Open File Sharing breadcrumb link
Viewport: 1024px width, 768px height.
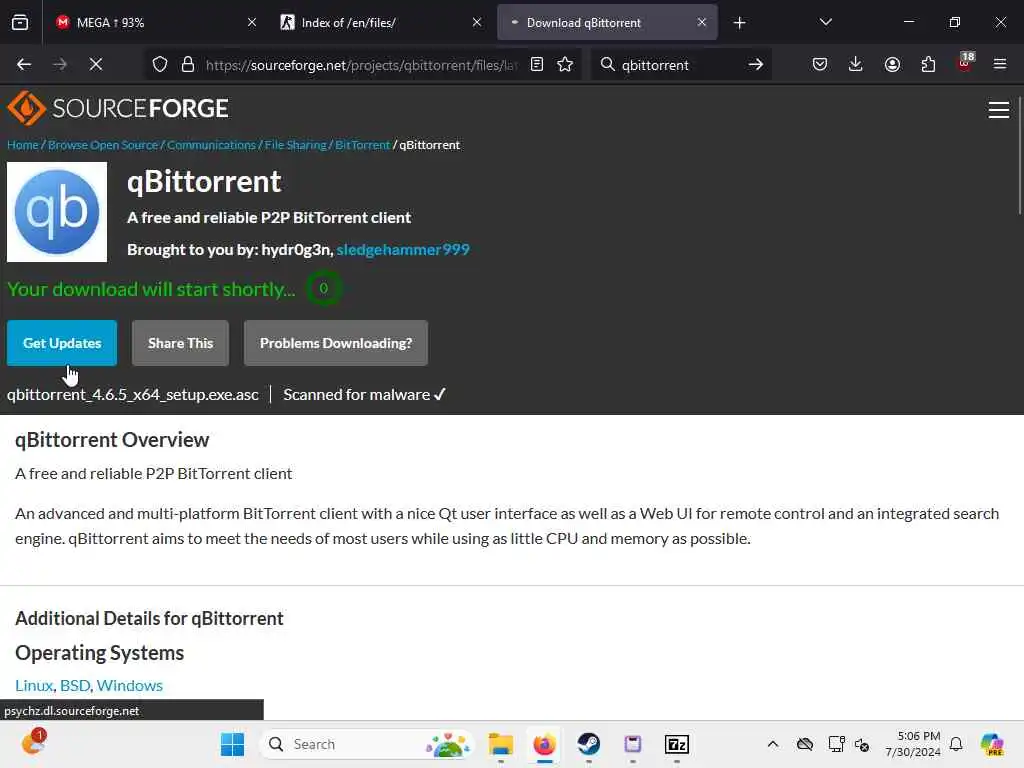tap(295, 145)
